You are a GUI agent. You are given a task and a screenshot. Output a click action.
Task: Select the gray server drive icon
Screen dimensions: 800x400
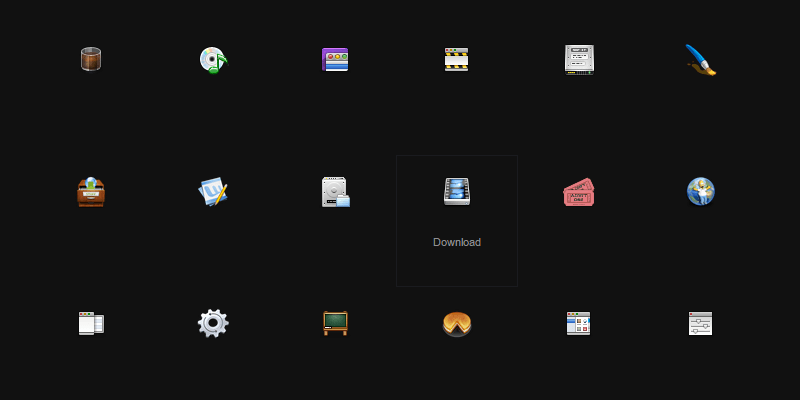(x=579, y=60)
